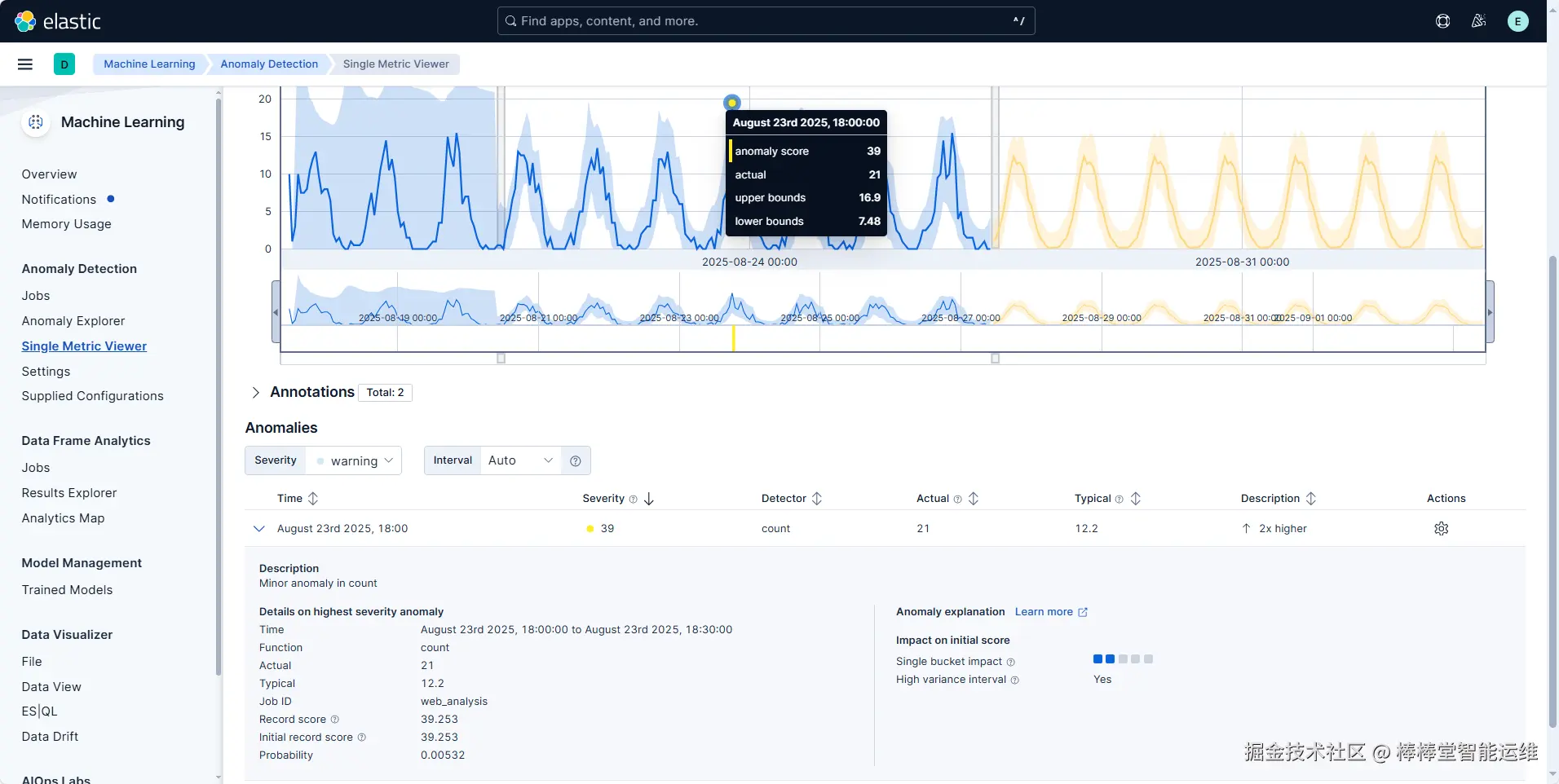Click the Elastic logo
Screen dimensions: 1559x784
[x=58, y=21]
